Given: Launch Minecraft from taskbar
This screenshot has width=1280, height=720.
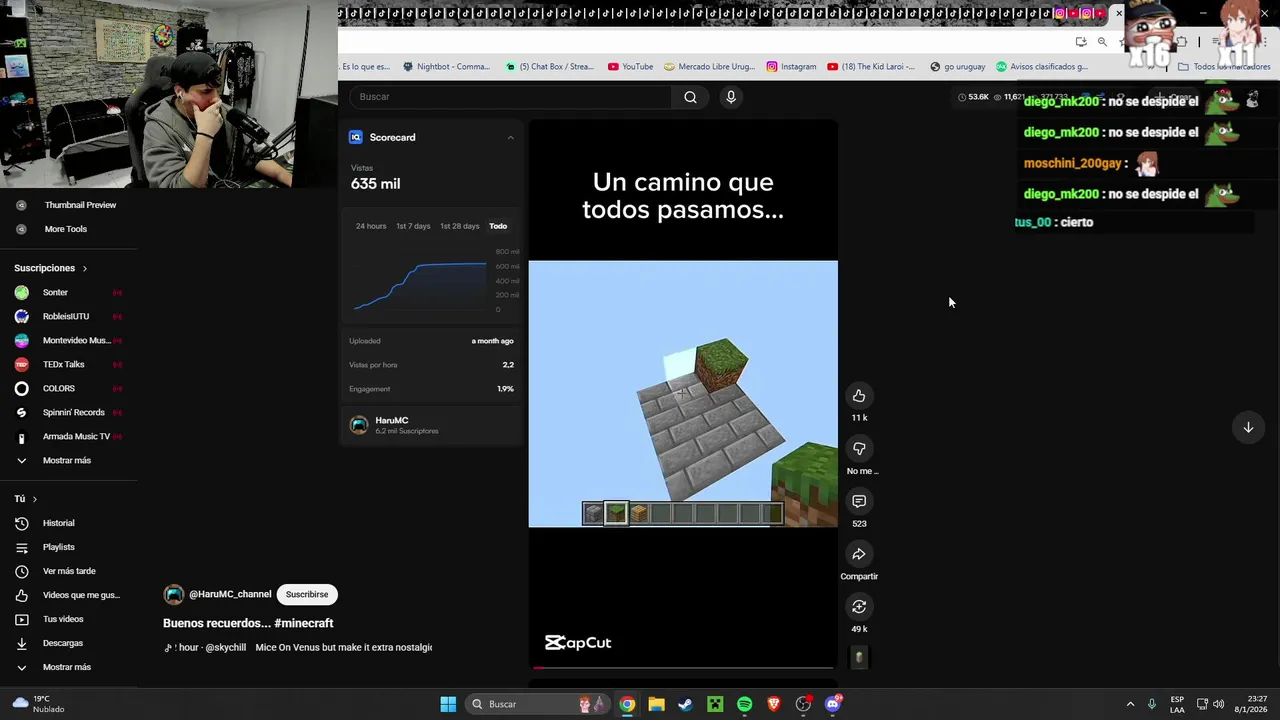Looking at the screenshot, I should pyautogui.click(x=715, y=704).
